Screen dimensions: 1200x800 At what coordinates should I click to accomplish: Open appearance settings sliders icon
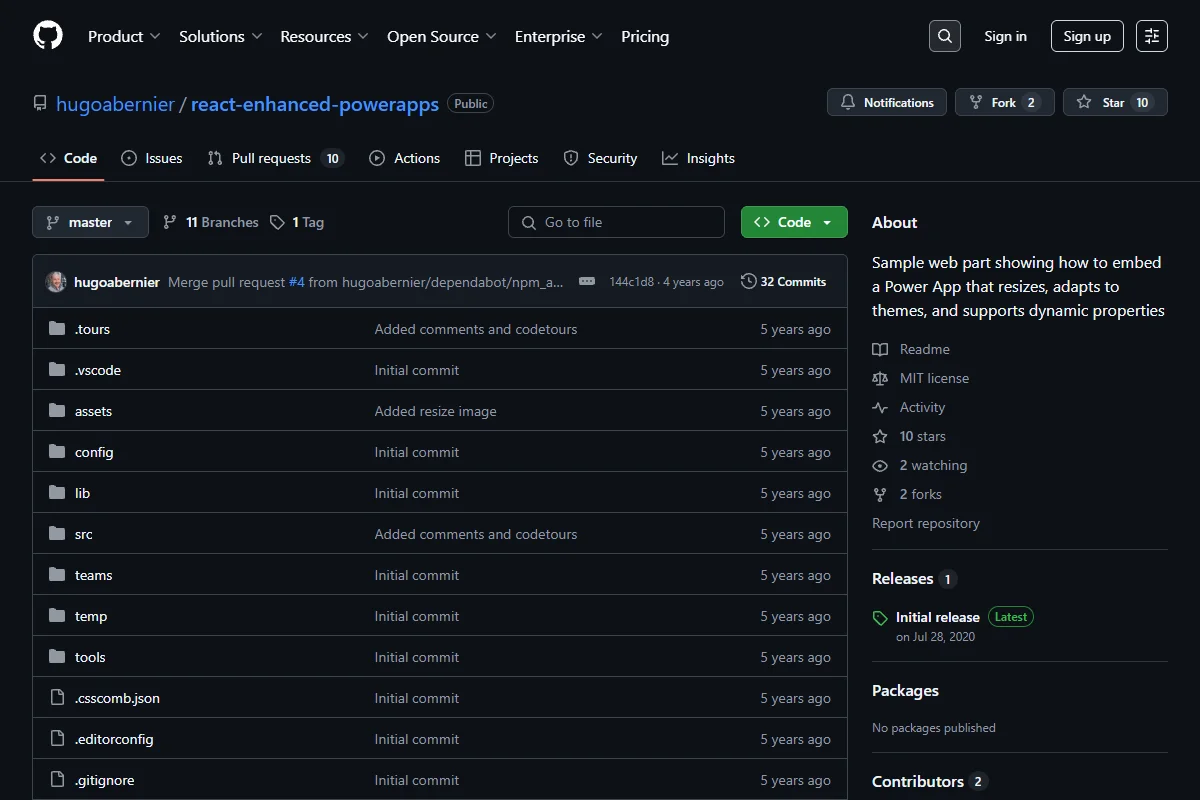tap(1152, 36)
